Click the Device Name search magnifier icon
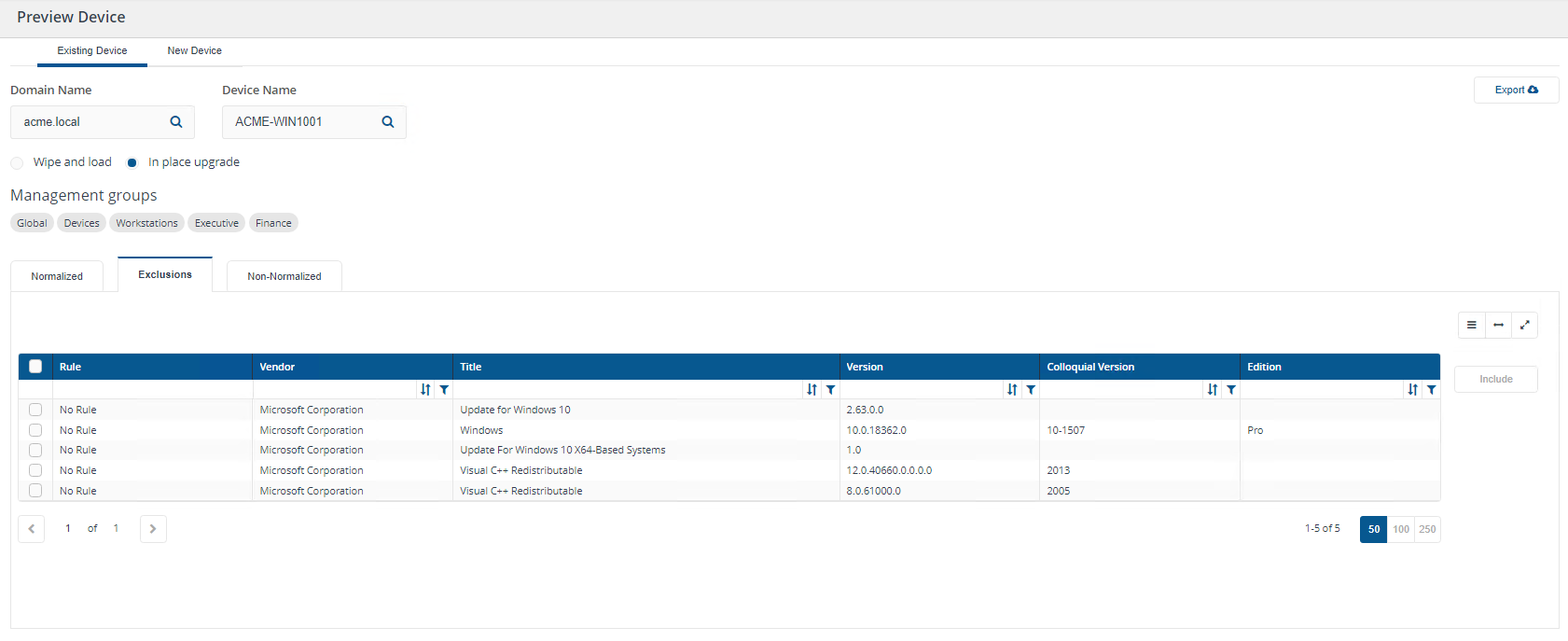 pyautogui.click(x=388, y=122)
